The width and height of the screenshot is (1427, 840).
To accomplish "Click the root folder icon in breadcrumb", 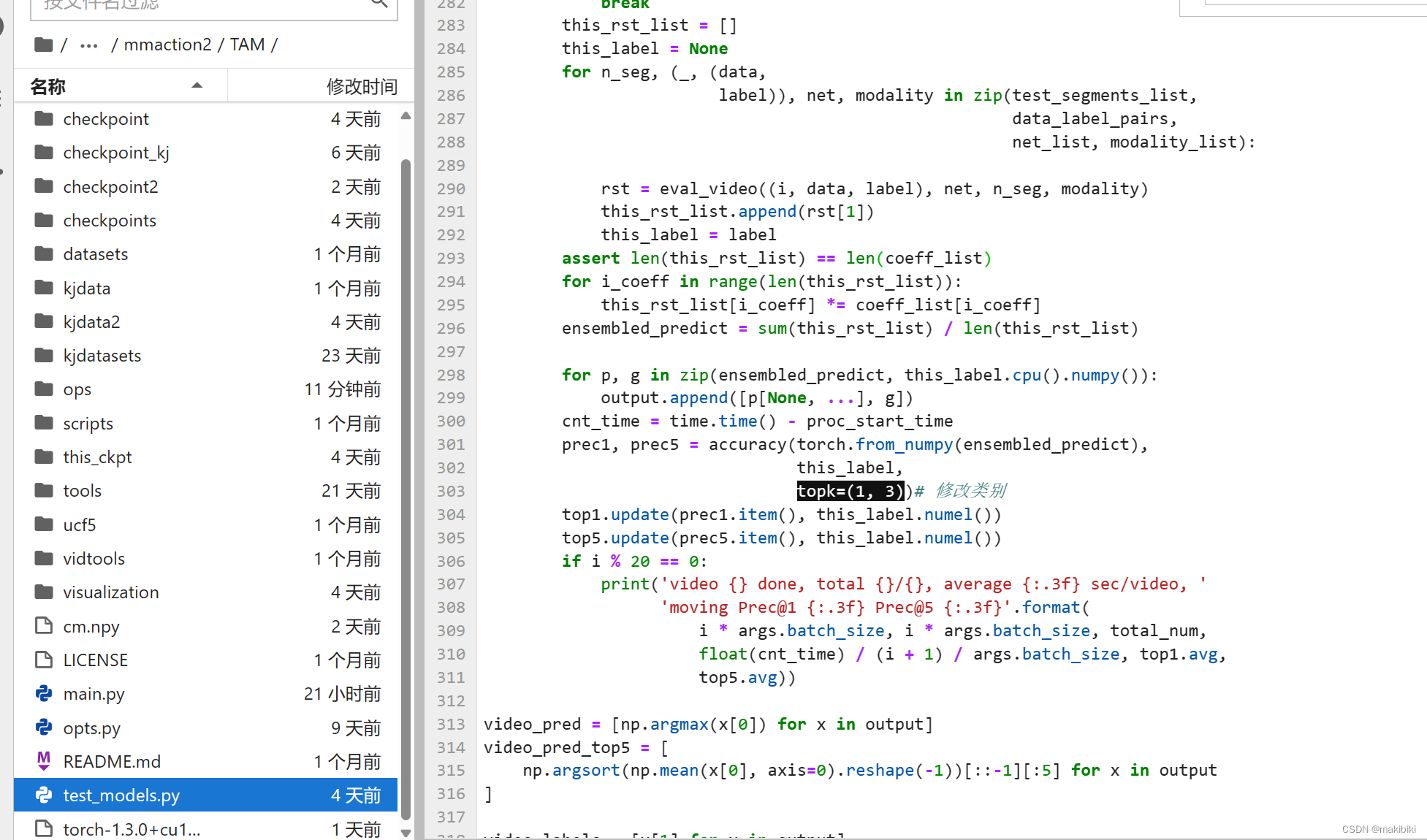I will click(44, 45).
